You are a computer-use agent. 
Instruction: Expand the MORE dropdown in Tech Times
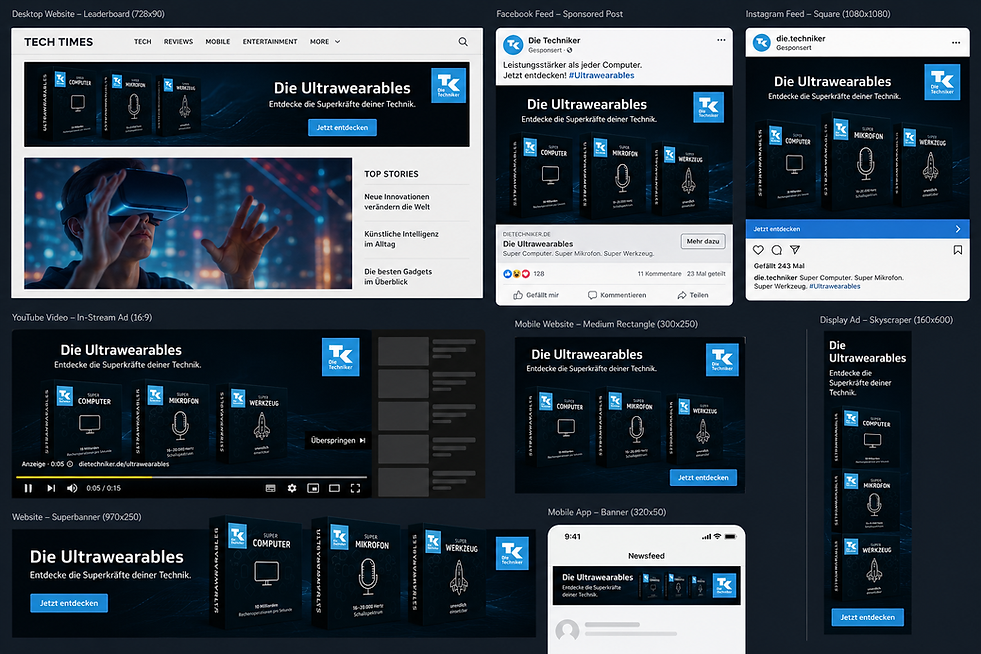[325, 42]
